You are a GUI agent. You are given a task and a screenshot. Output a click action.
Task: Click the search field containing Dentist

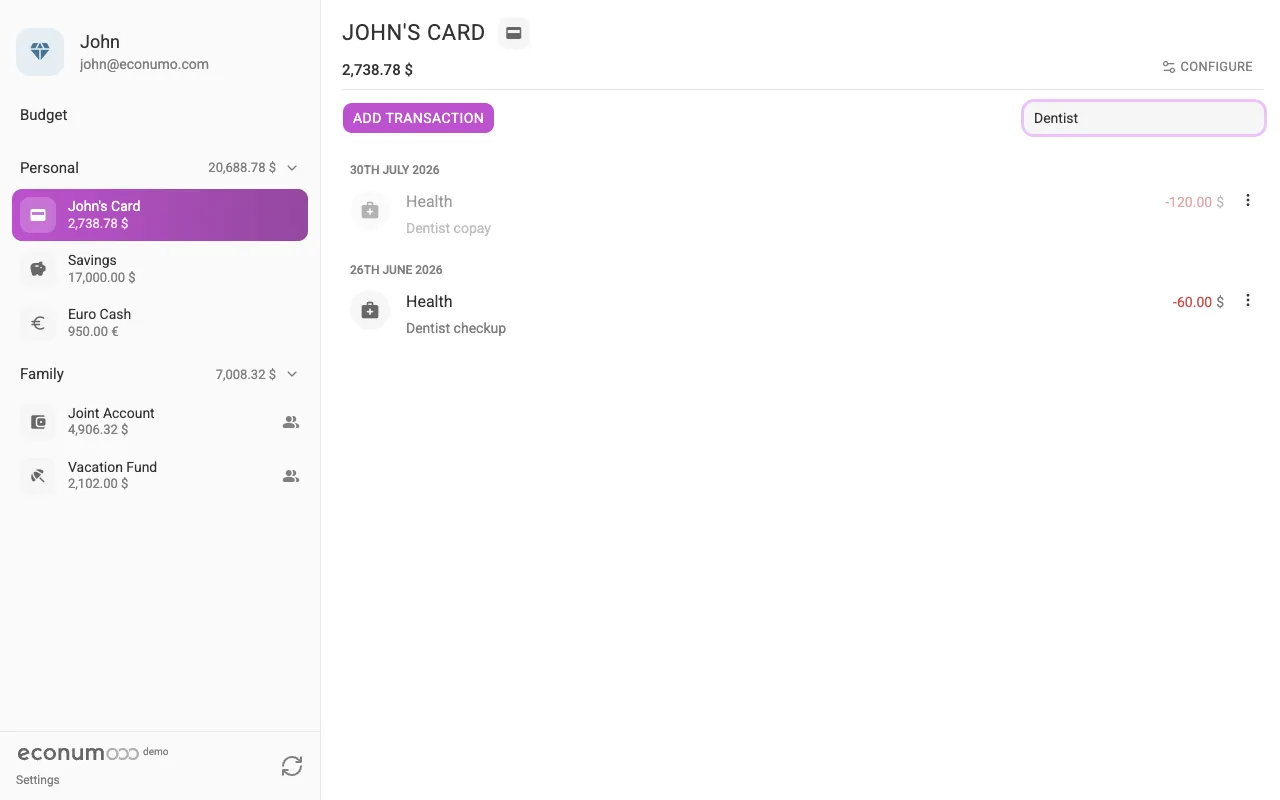(1143, 118)
